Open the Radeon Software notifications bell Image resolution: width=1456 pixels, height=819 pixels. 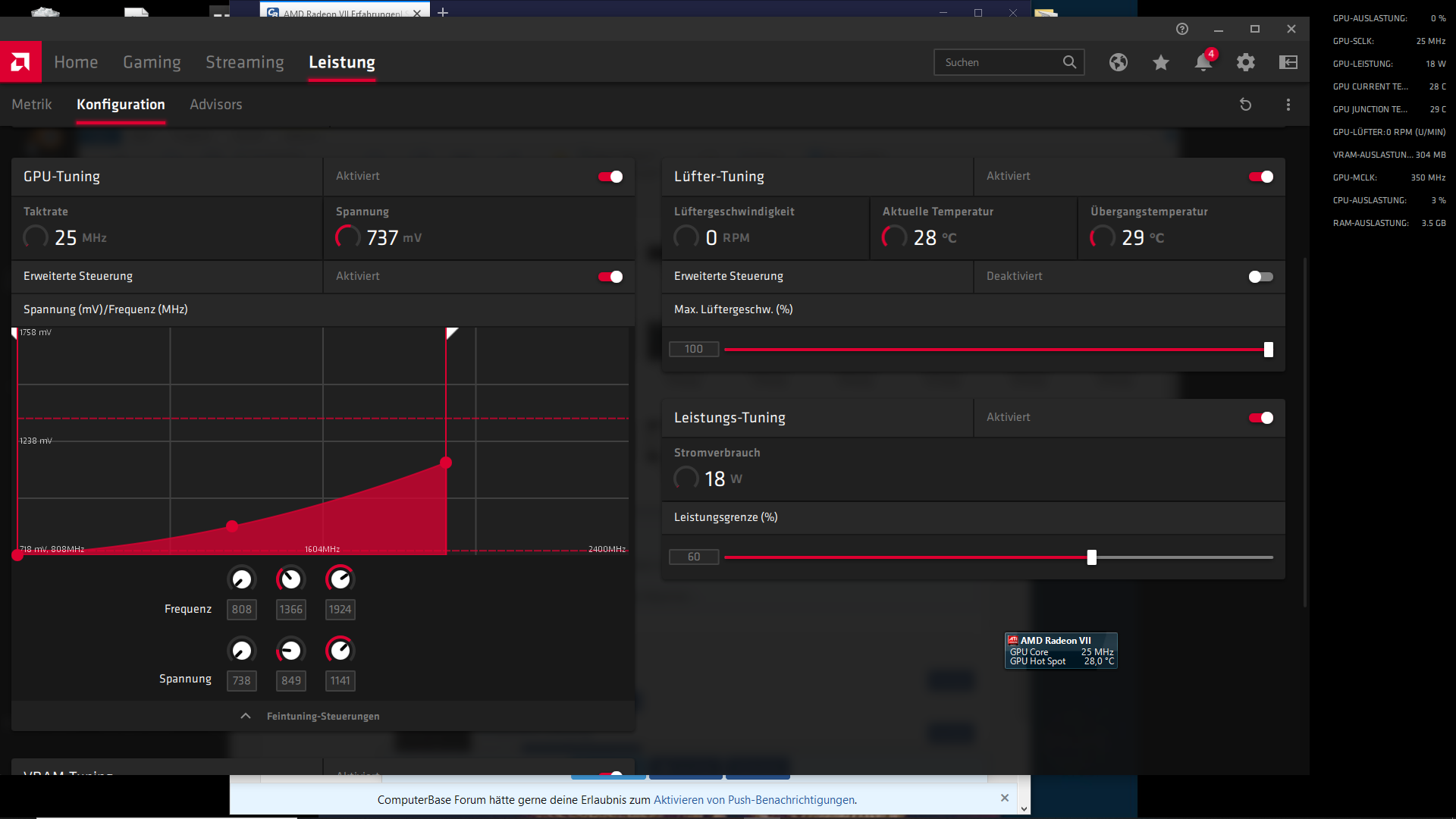pyautogui.click(x=1203, y=63)
